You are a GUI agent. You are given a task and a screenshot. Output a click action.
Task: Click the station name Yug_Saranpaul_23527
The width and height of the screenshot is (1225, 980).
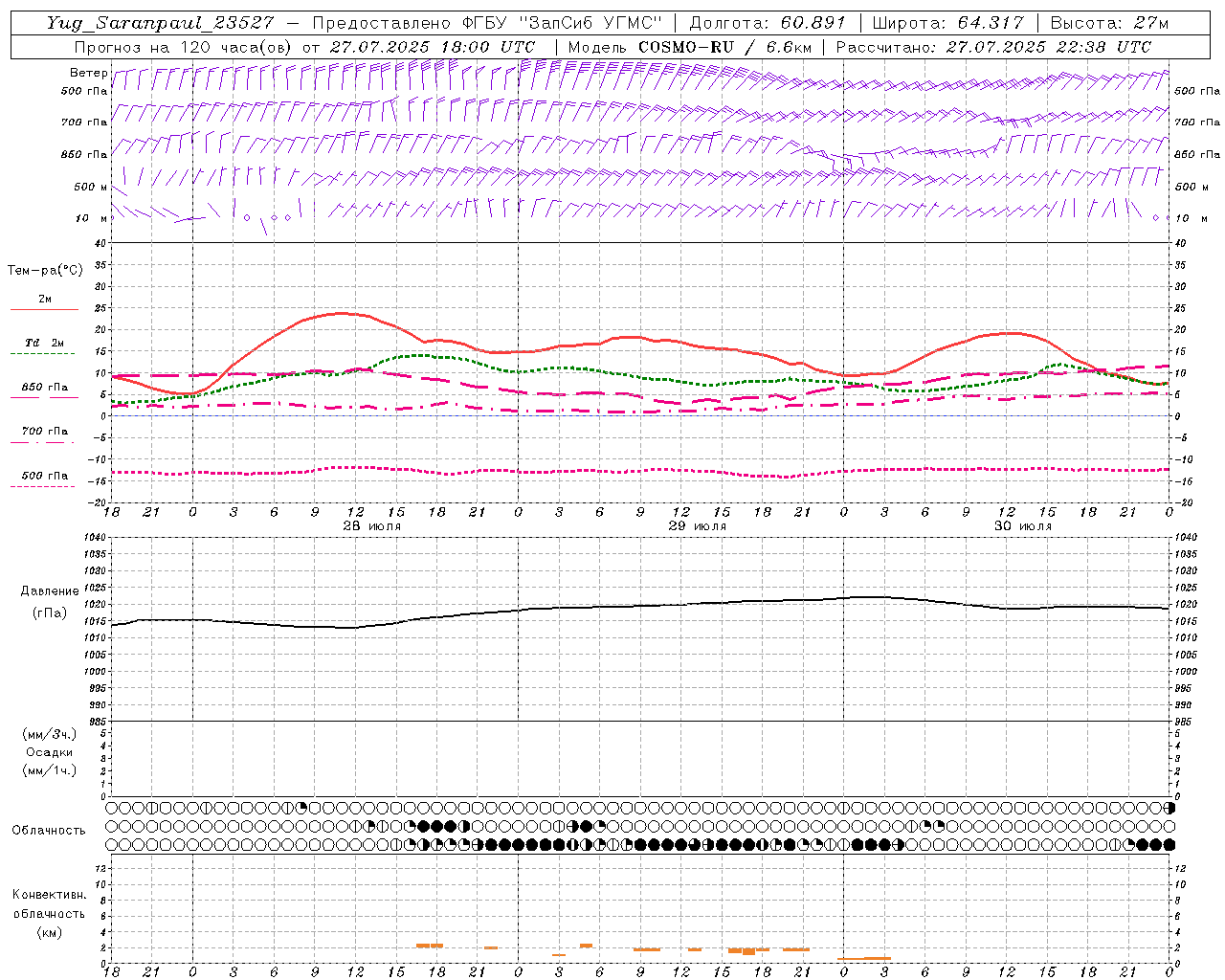click(x=161, y=23)
